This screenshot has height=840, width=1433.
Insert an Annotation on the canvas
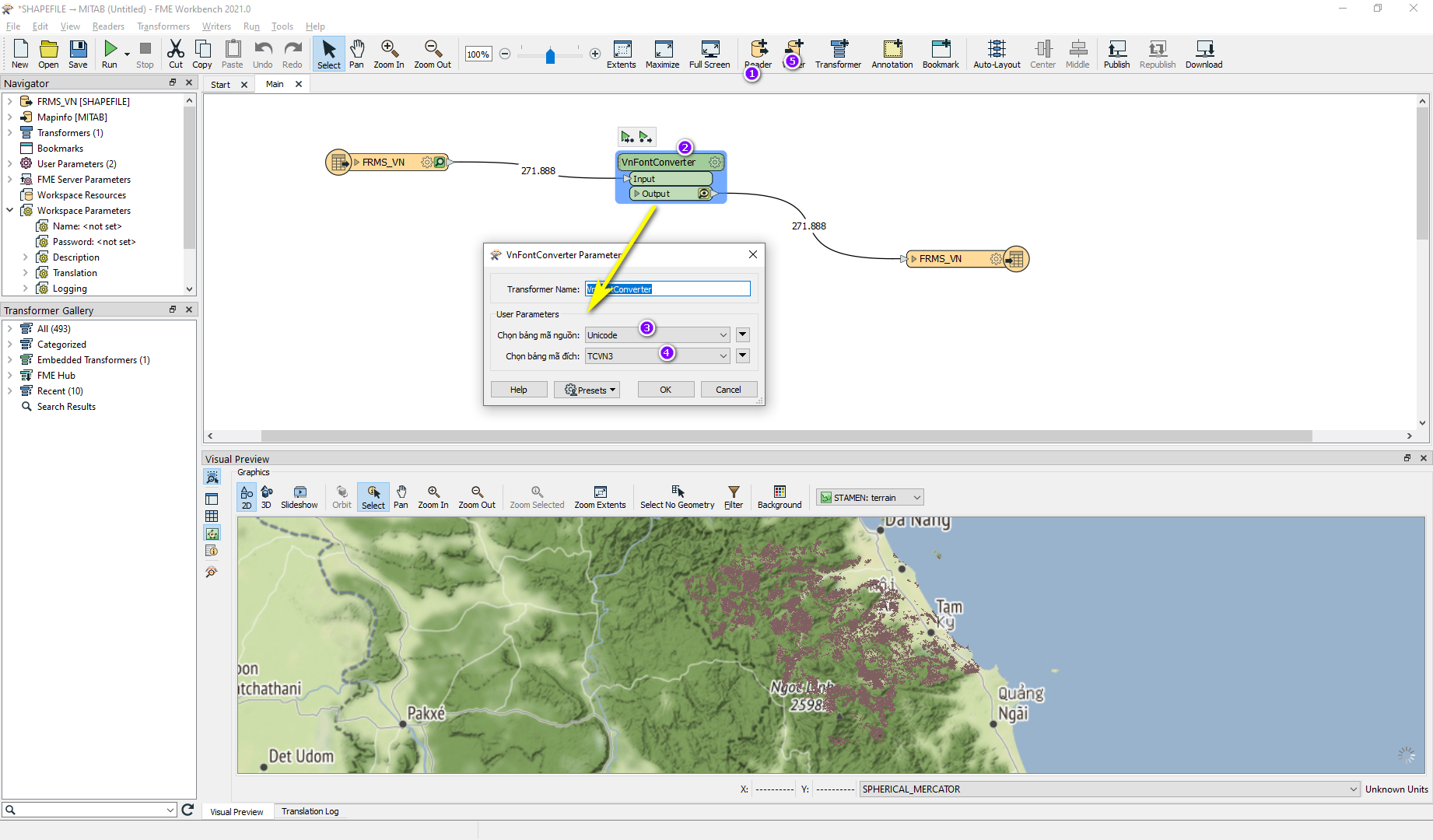pyautogui.click(x=892, y=54)
